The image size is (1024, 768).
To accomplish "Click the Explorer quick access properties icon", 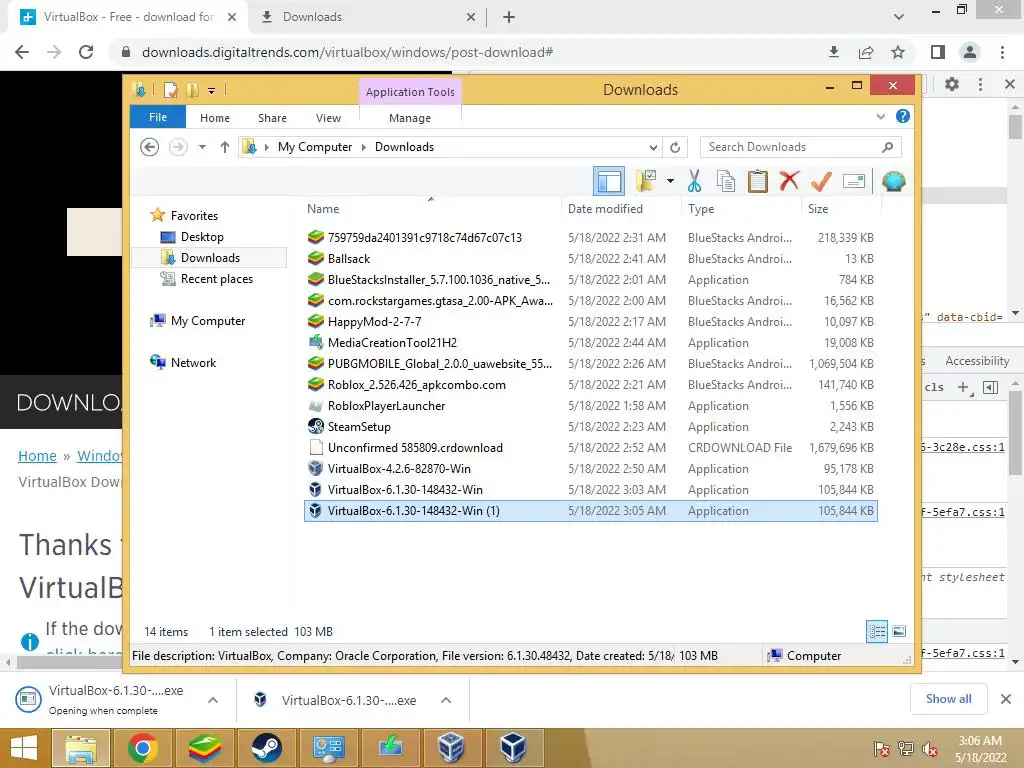I will (170, 89).
